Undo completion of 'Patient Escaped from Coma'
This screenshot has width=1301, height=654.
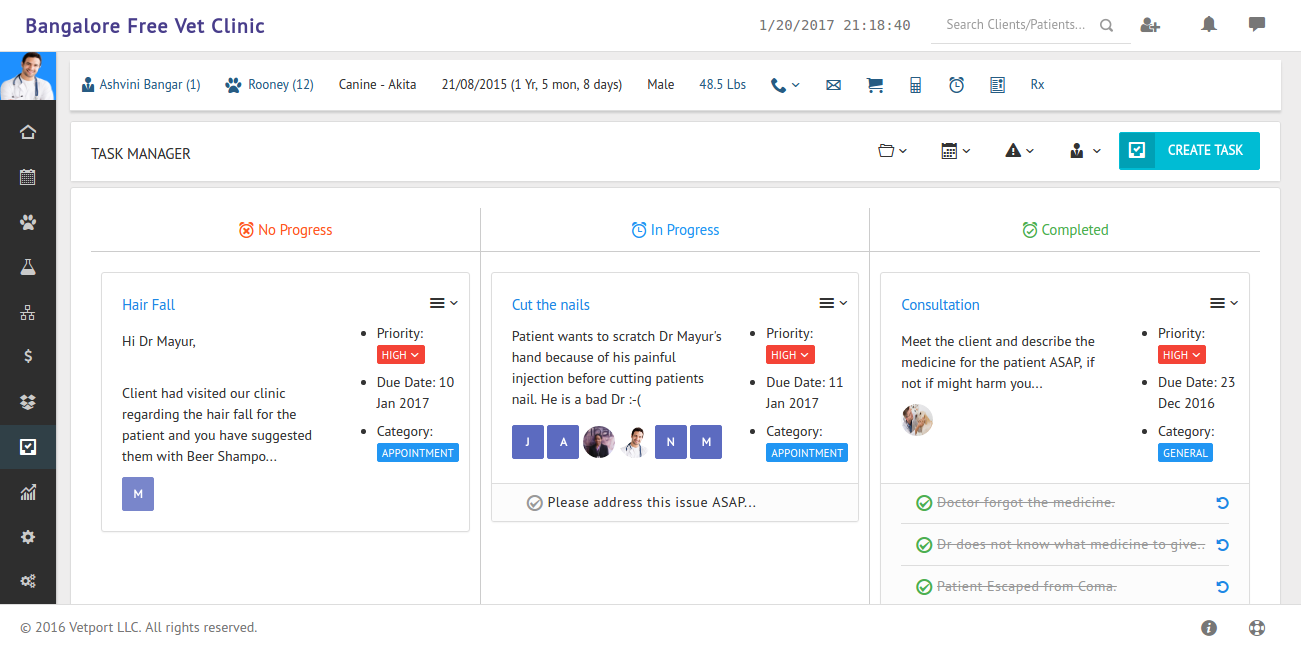tap(1222, 587)
